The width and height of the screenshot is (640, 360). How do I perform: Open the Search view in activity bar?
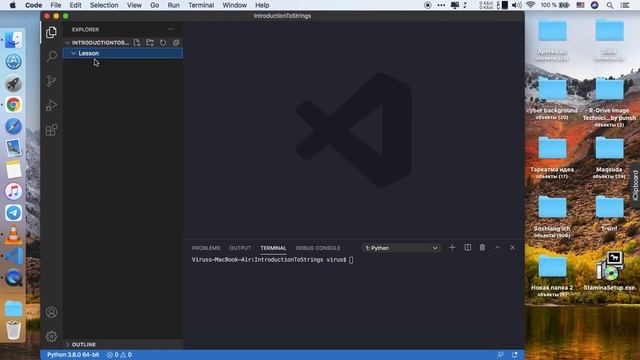pyautogui.click(x=51, y=56)
